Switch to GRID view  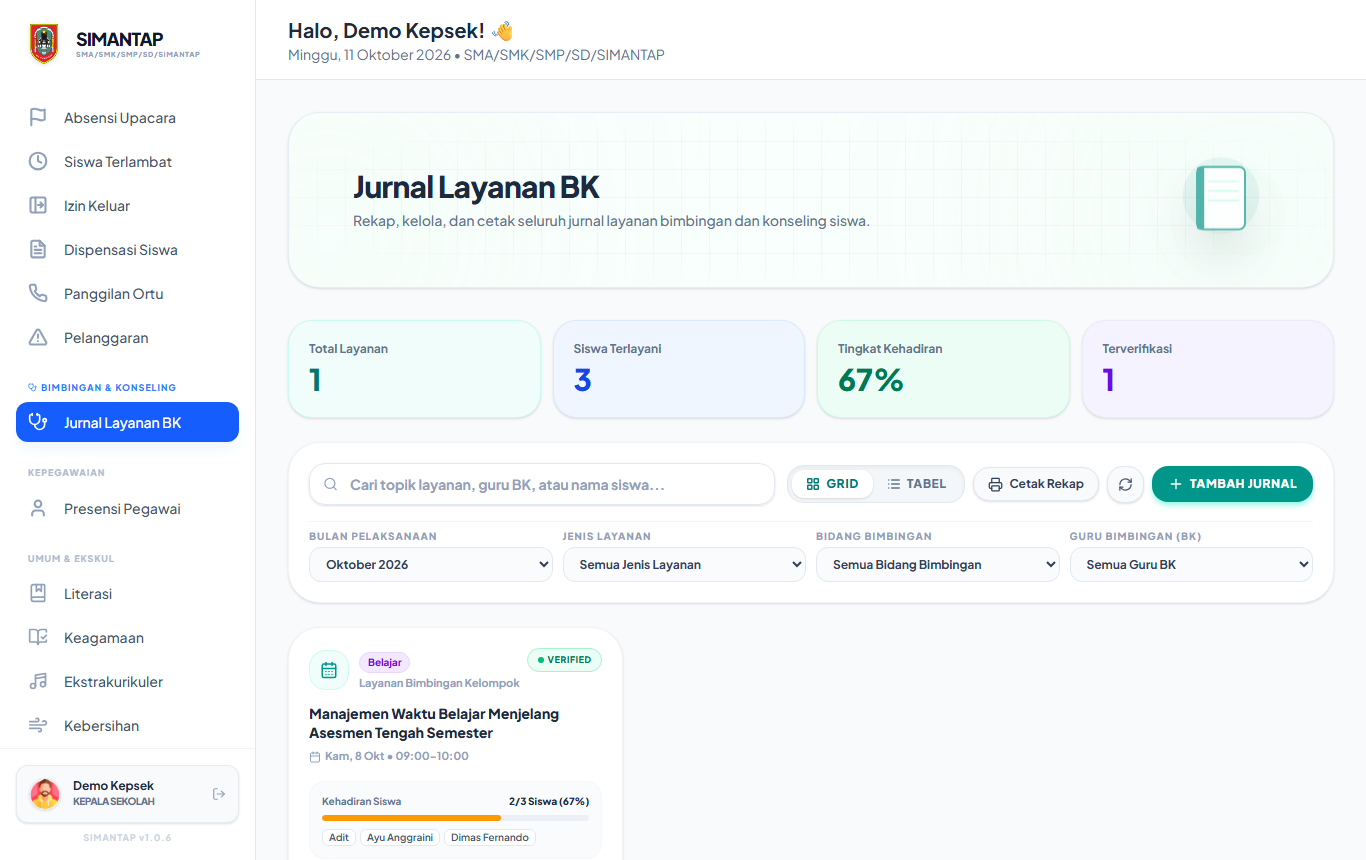click(x=832, y=484)
